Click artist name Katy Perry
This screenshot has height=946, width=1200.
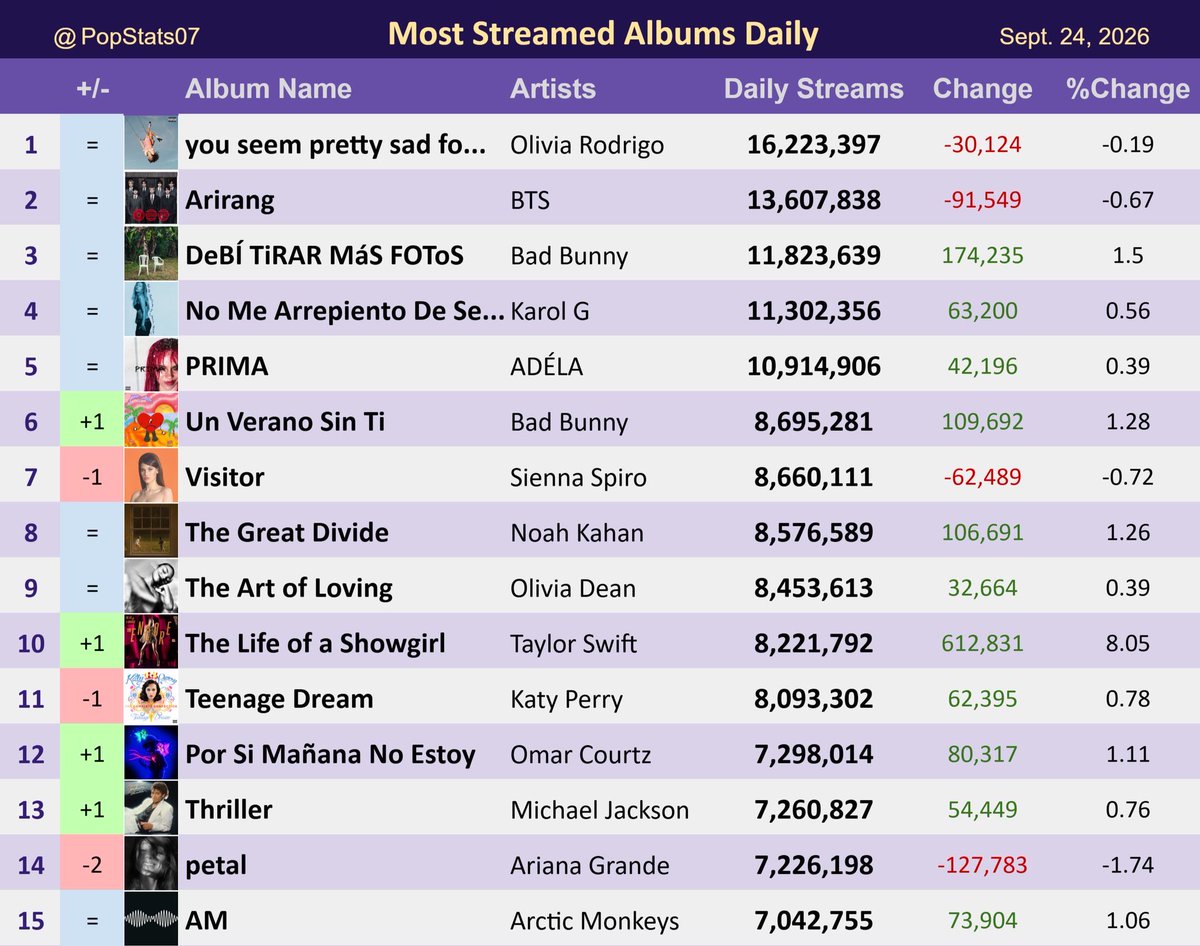tap(566, 700)
